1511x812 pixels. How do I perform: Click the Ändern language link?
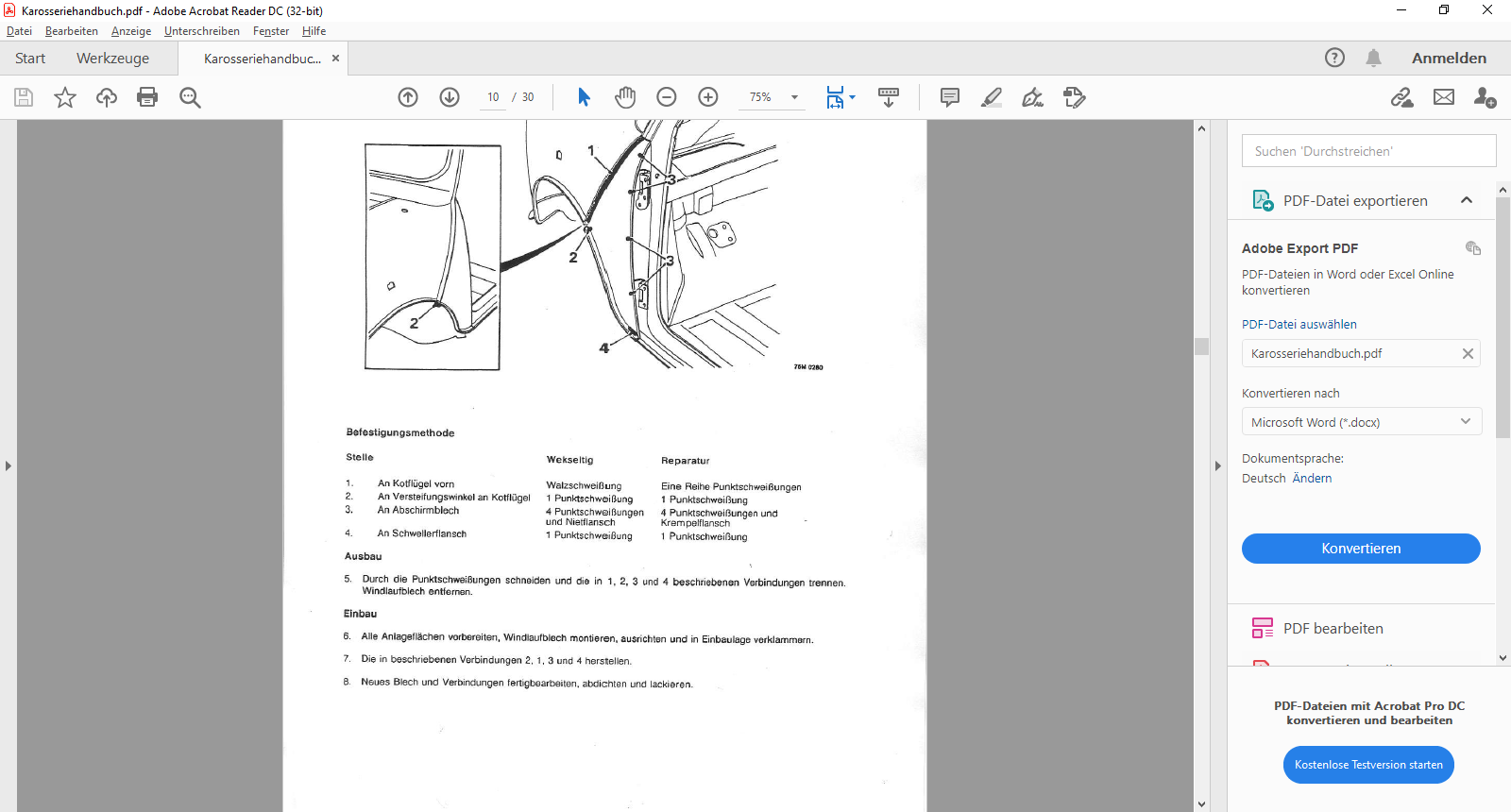click(1312, 479)
